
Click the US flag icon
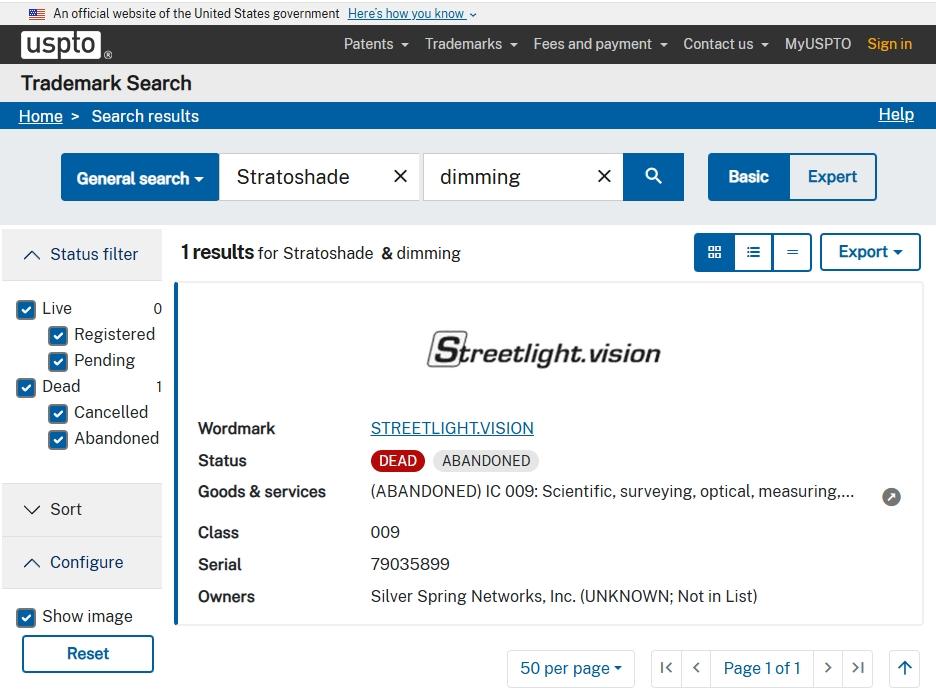[x=37, y=14]
